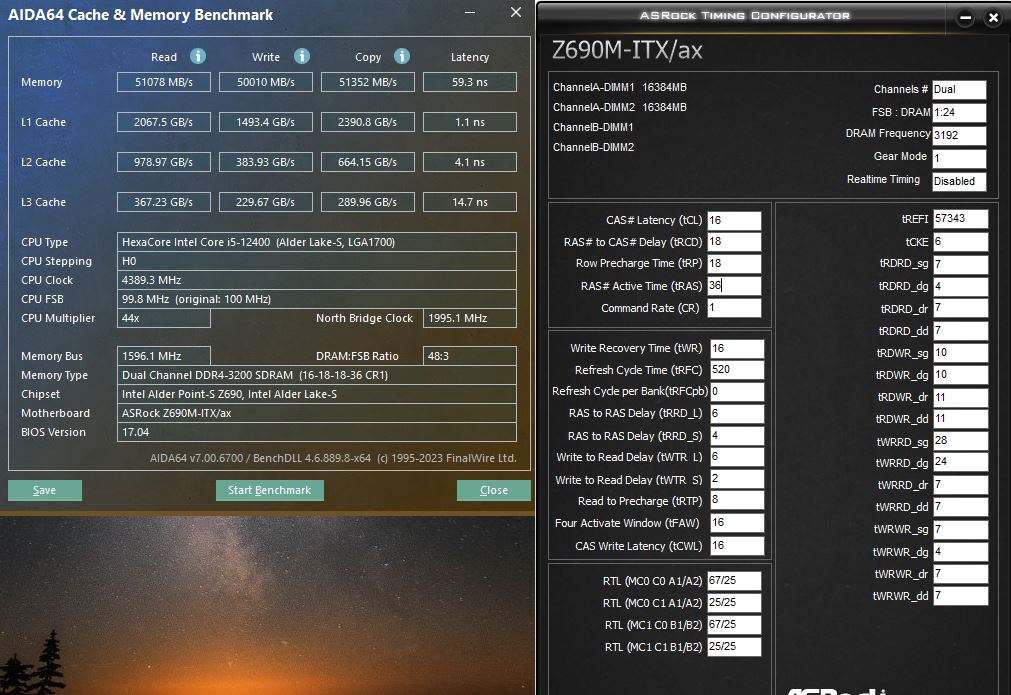Click the tWRWR_dd field
This screenshot has width=1011, height=695.
(960, 596)
